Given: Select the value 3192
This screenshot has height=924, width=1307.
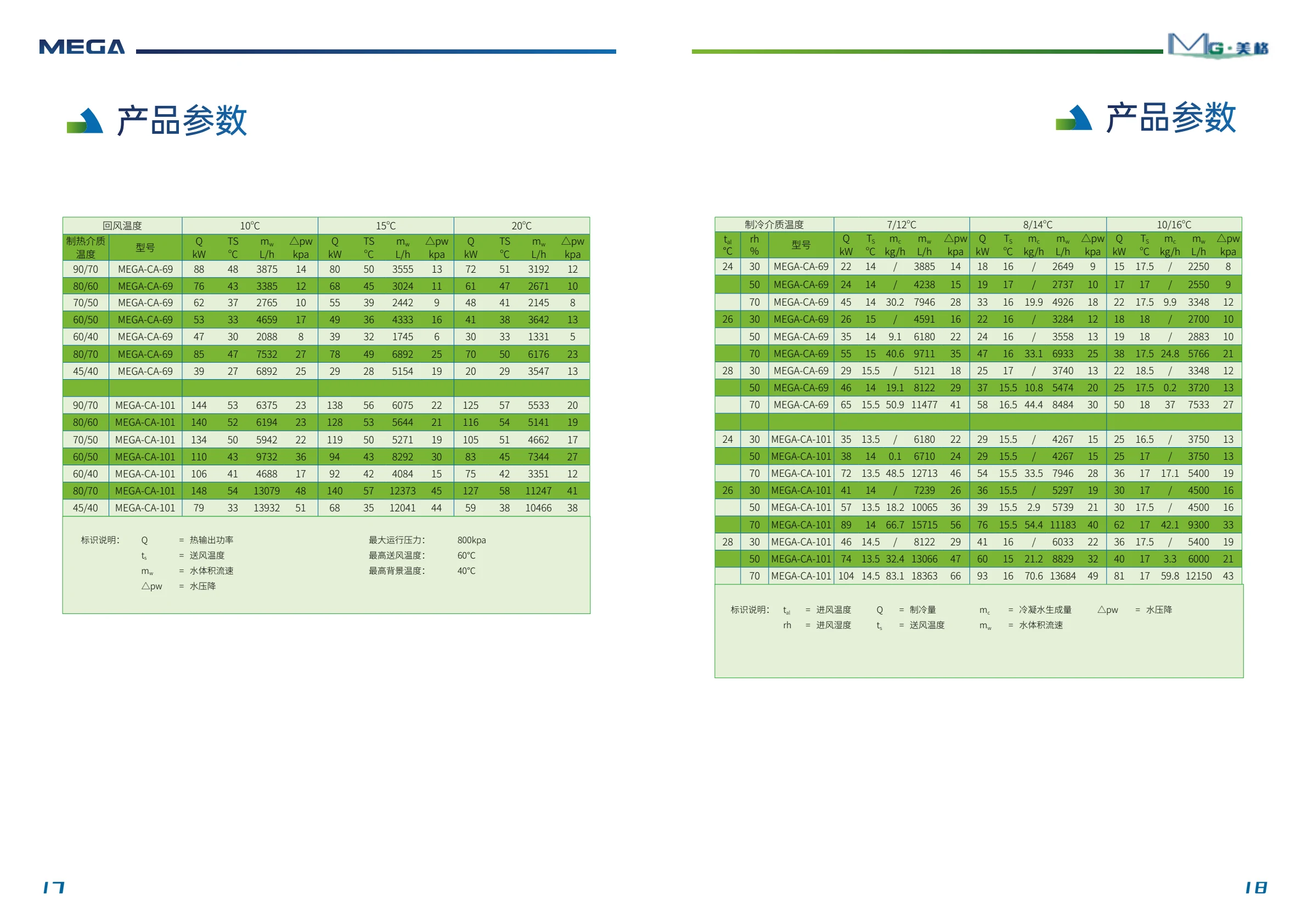Looking at the screenshot, I should 538,269.
